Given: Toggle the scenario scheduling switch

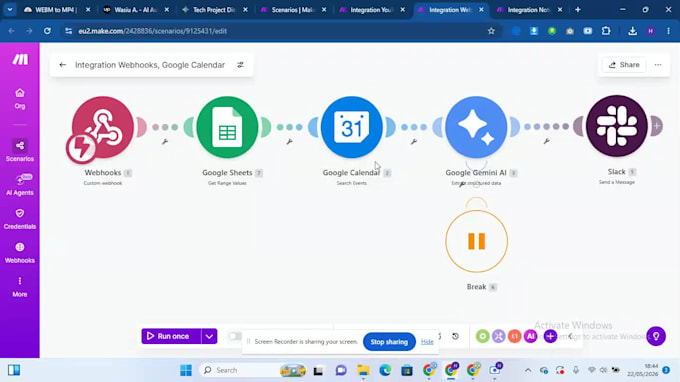Looking at the screenshot, I should (235, 336).
